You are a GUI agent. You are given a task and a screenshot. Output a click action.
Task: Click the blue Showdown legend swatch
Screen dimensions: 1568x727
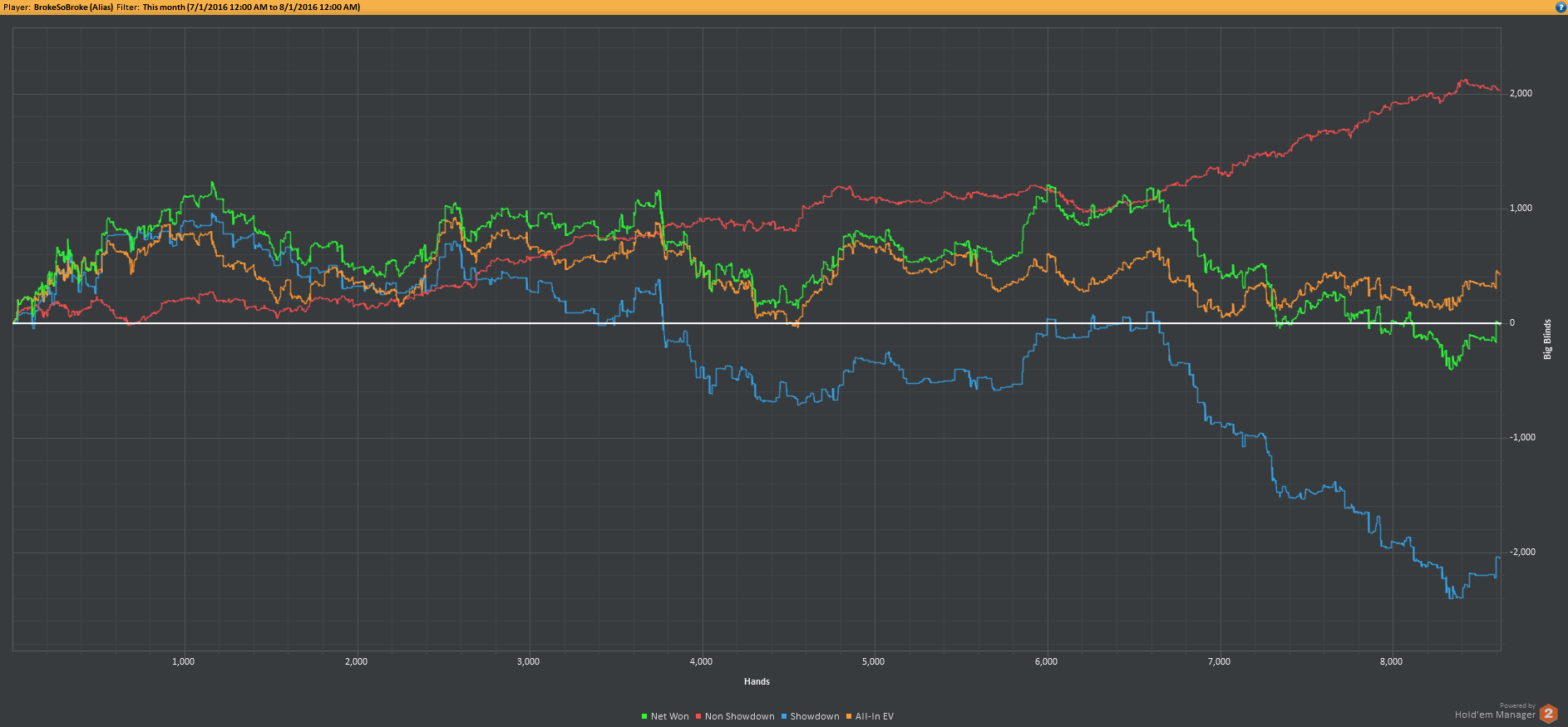pyautogui.click(x=784, y=716)
